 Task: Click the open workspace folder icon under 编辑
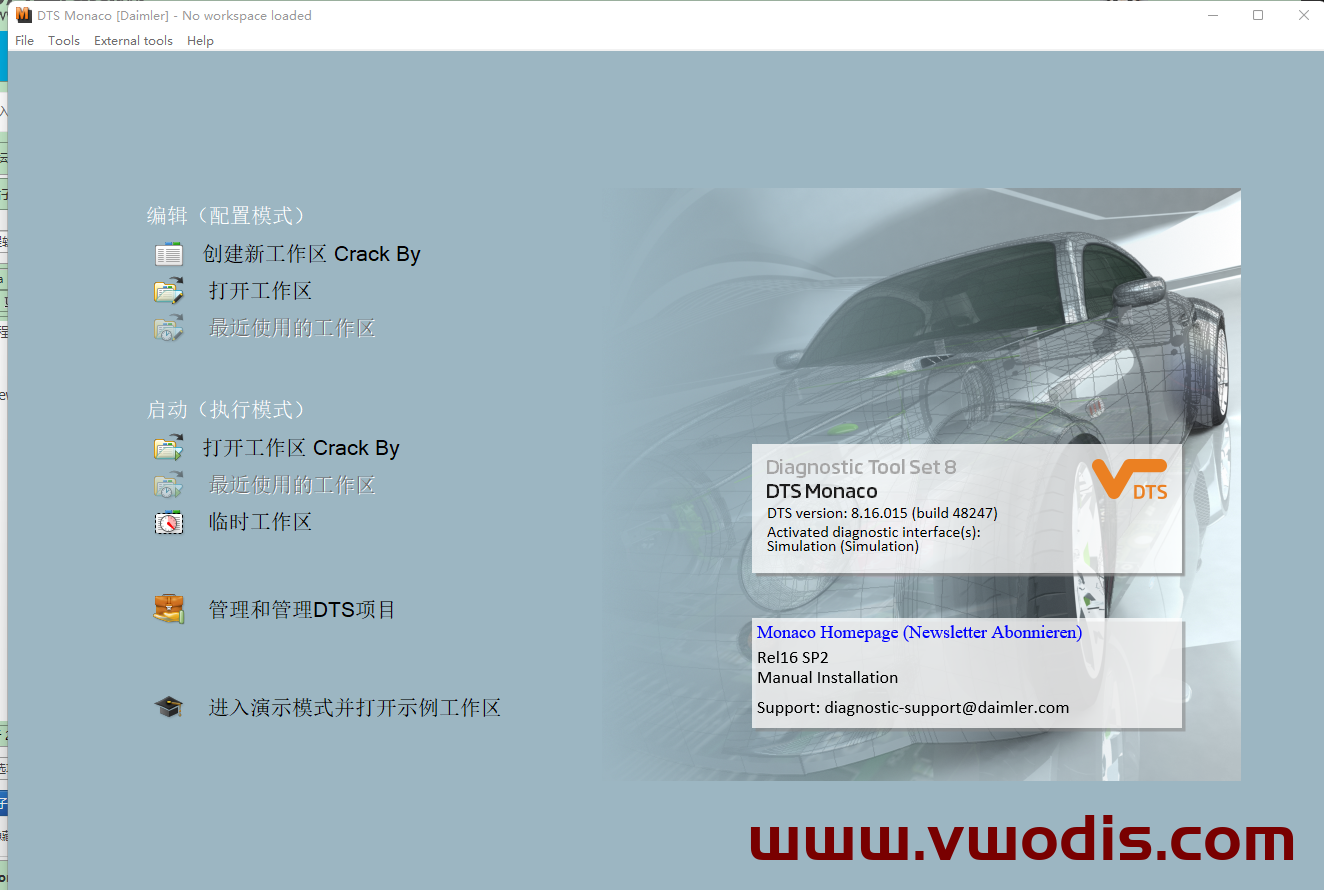point(169,291)
